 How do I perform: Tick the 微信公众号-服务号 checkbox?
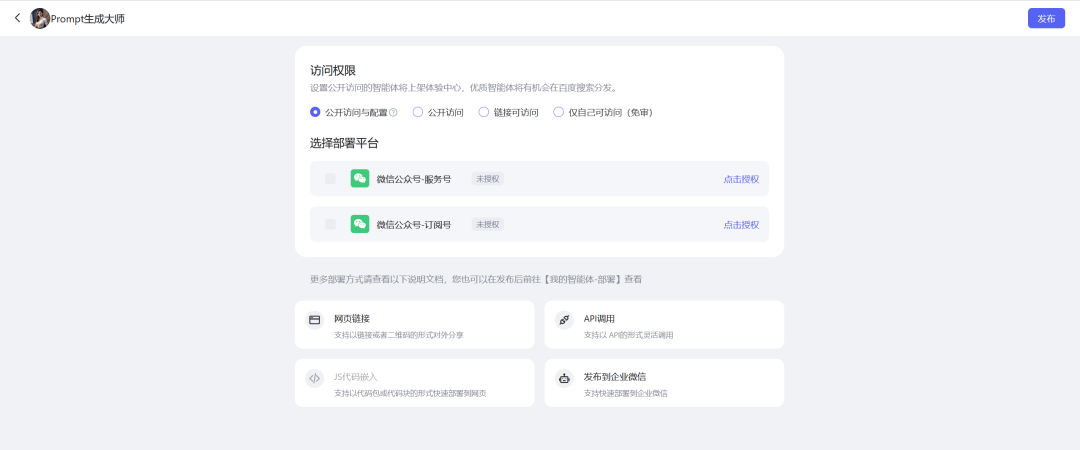(331, 178)
